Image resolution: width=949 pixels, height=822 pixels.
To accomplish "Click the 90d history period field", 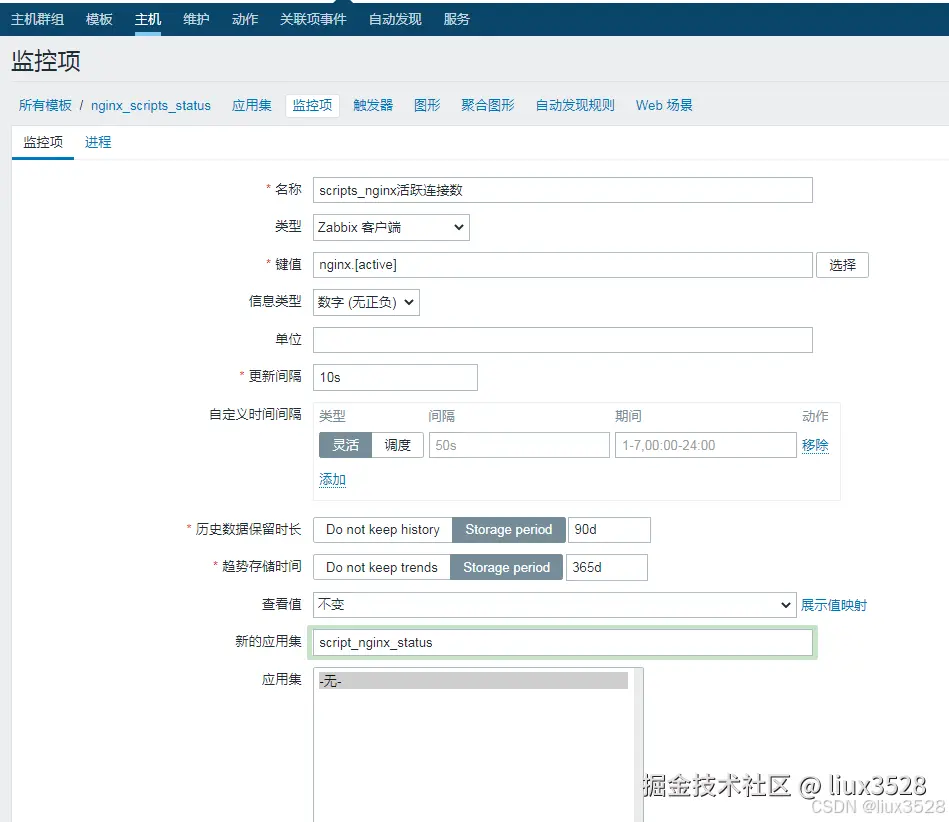I will click(x=609, y=530).
